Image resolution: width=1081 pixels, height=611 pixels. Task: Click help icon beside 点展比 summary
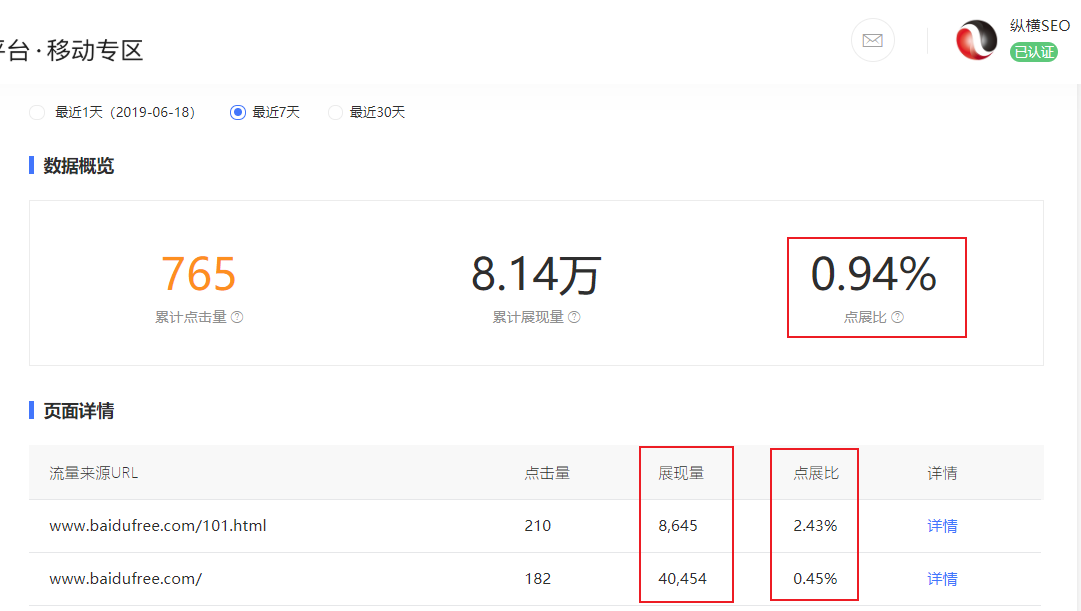point(897,317)
